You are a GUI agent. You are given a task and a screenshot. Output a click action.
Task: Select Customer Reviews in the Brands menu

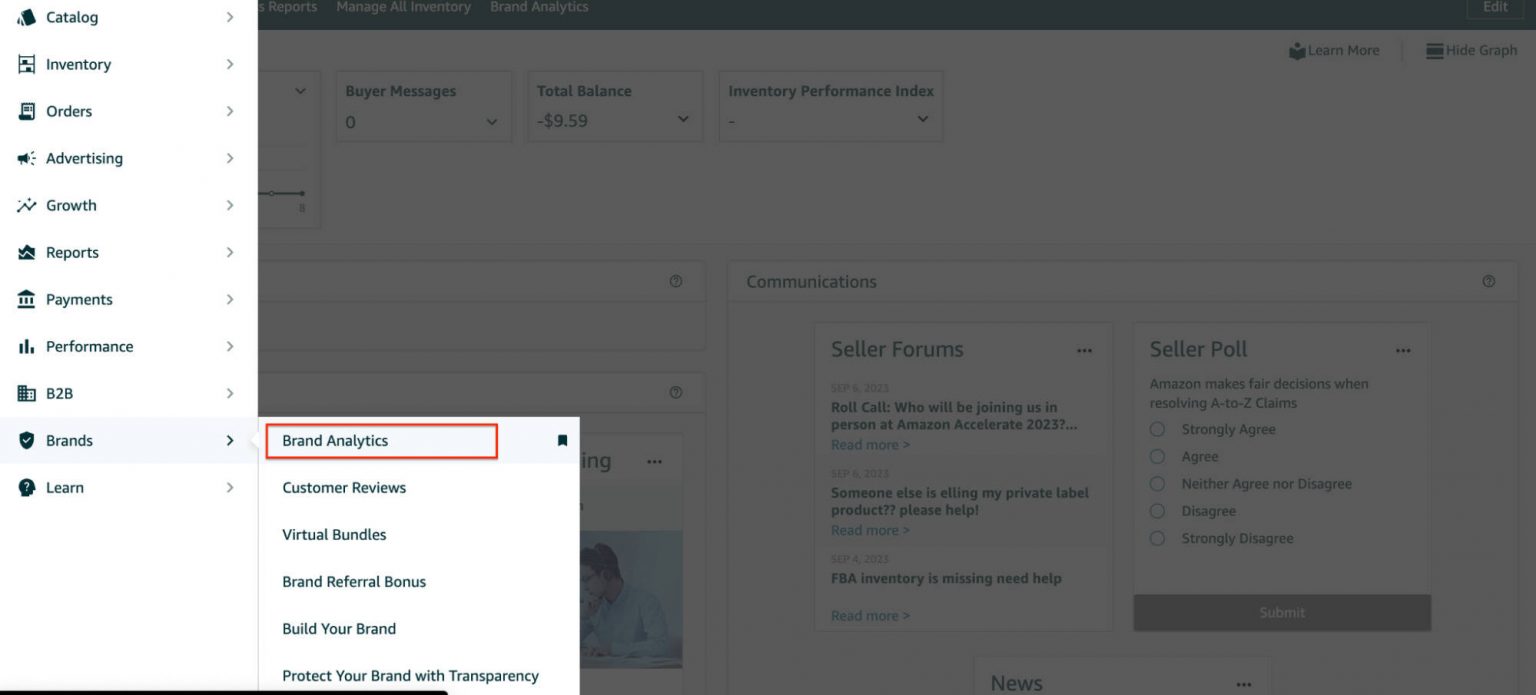click(343, 487)
